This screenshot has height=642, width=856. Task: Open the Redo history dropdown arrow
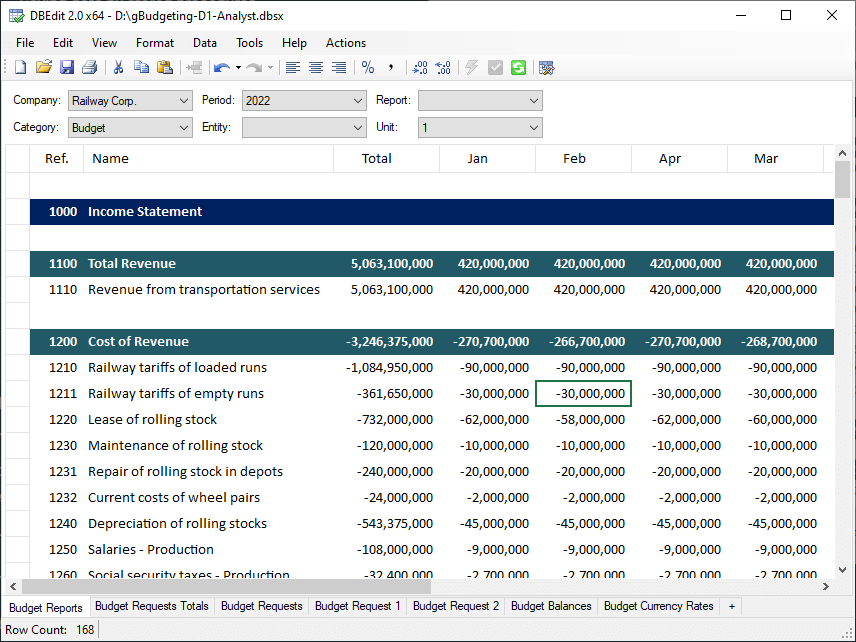point(270,68)
